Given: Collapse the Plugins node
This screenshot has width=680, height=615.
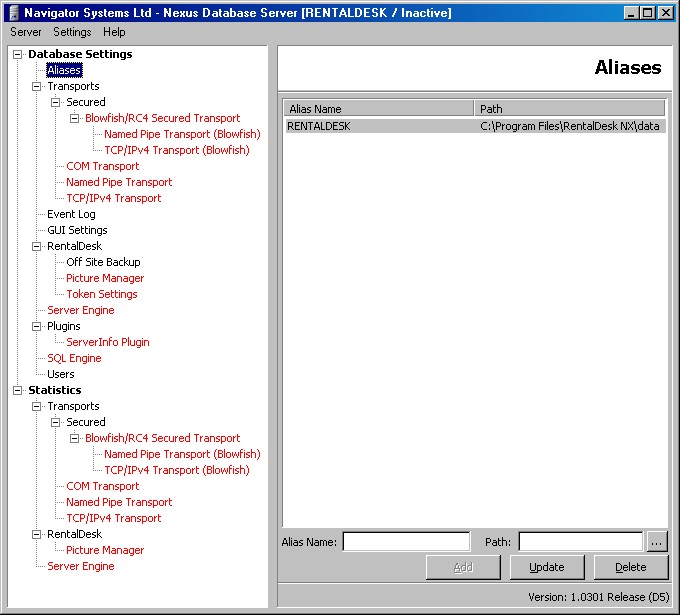Looking at the screenshot, I should [x=36, y=326].
